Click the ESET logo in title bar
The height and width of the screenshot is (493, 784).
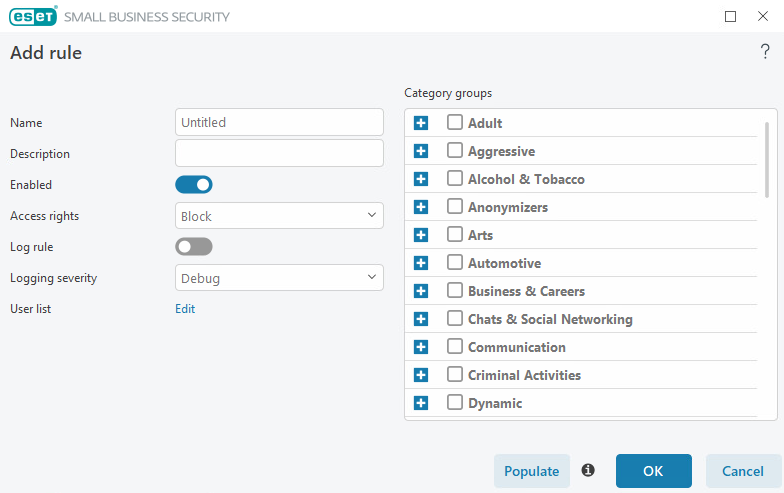[33, 16]
